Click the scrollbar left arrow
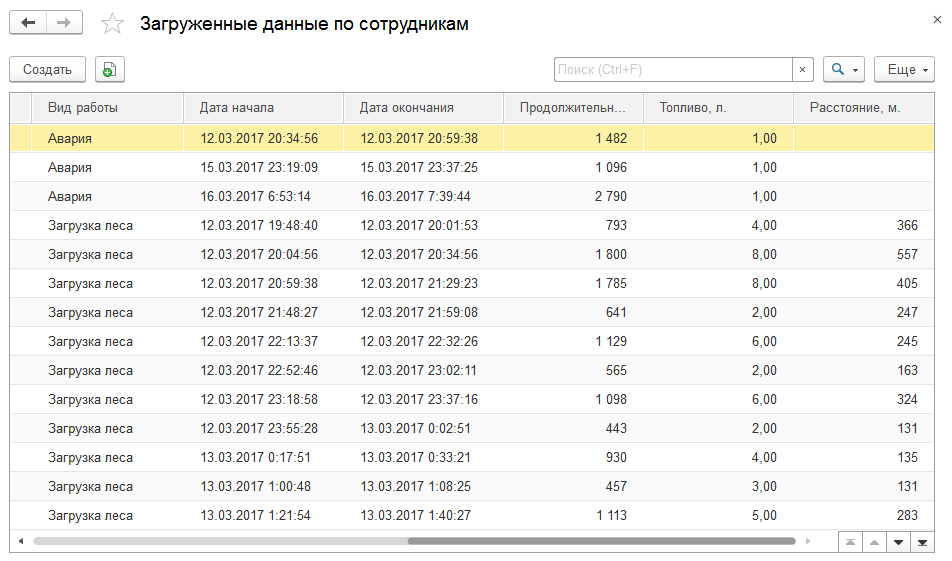The width and height of the screenshot is (952, 561). coord(21,540)
